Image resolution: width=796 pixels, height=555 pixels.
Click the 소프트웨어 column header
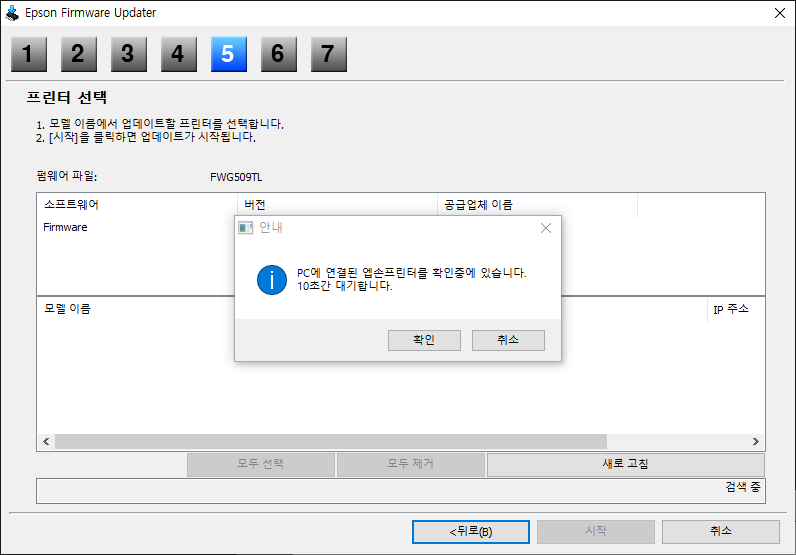point(137,205)
